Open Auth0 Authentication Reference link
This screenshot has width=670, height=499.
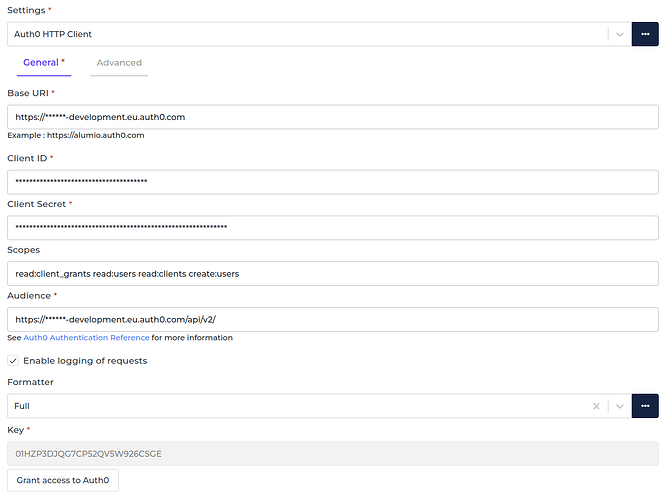[86, 338]
